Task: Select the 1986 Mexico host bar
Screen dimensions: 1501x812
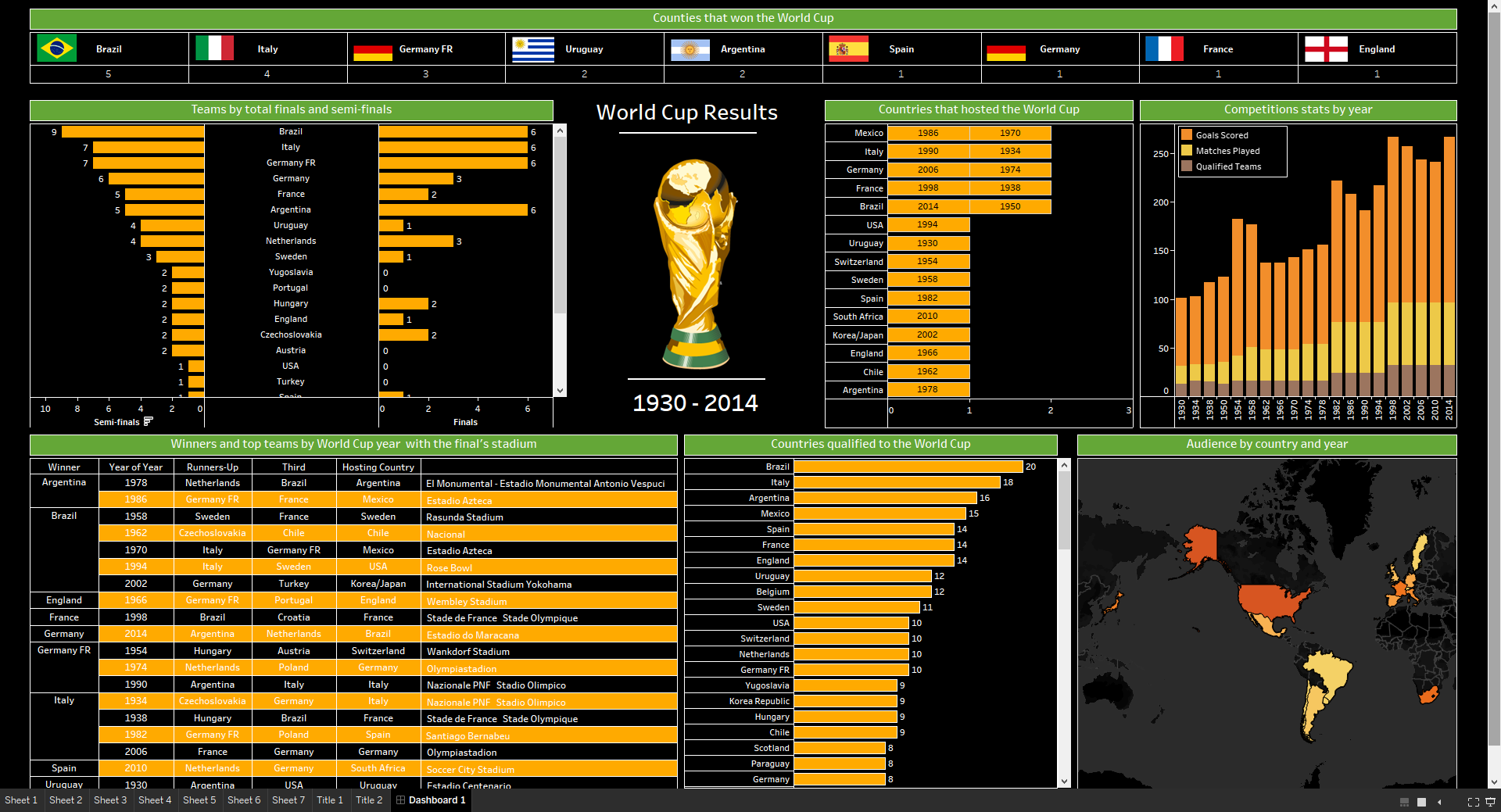Action: click(928, 133)
